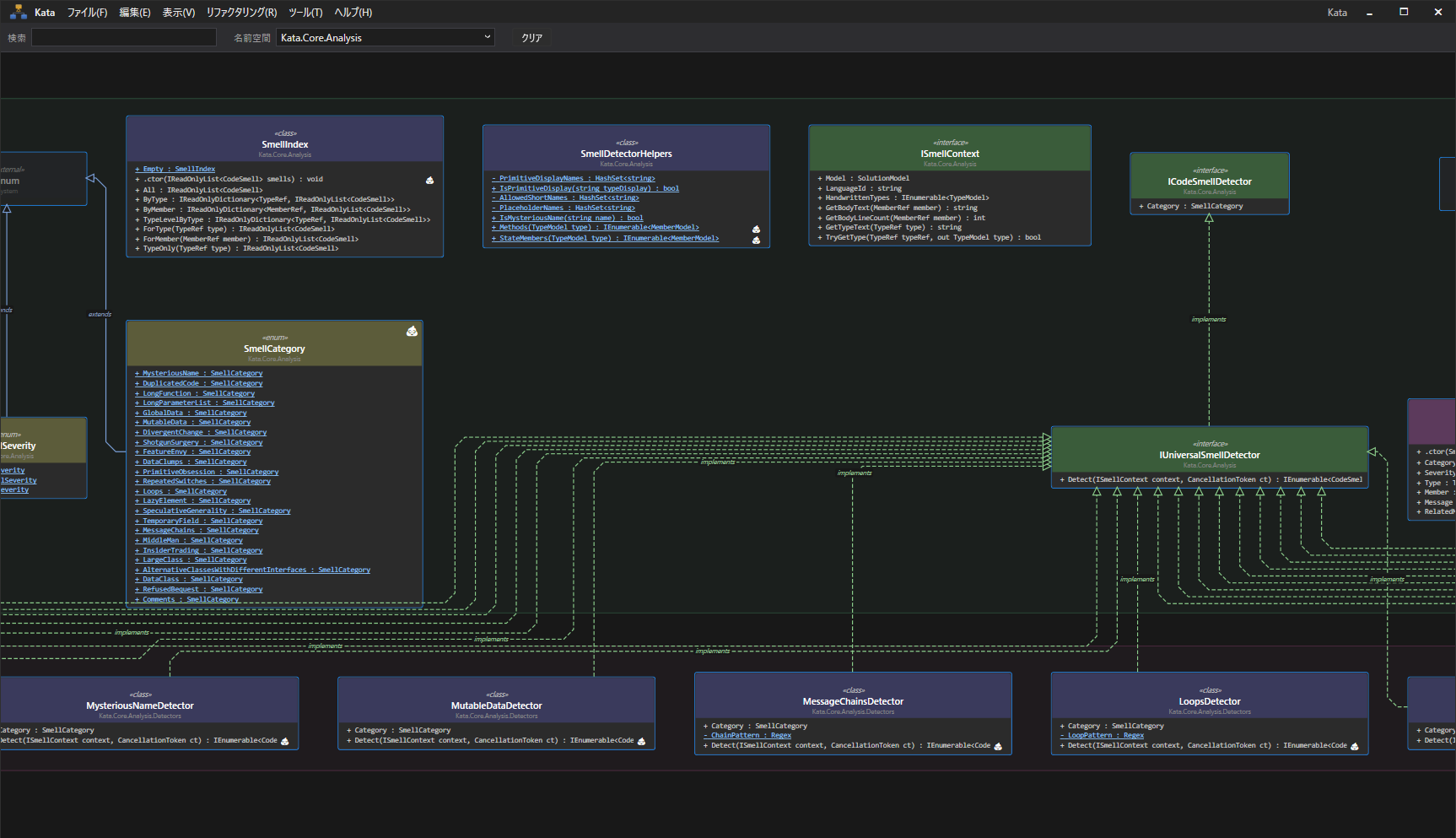
Task: Click 'Model : SolutionModel' in ISmellContext
Action: click(864, 178)
